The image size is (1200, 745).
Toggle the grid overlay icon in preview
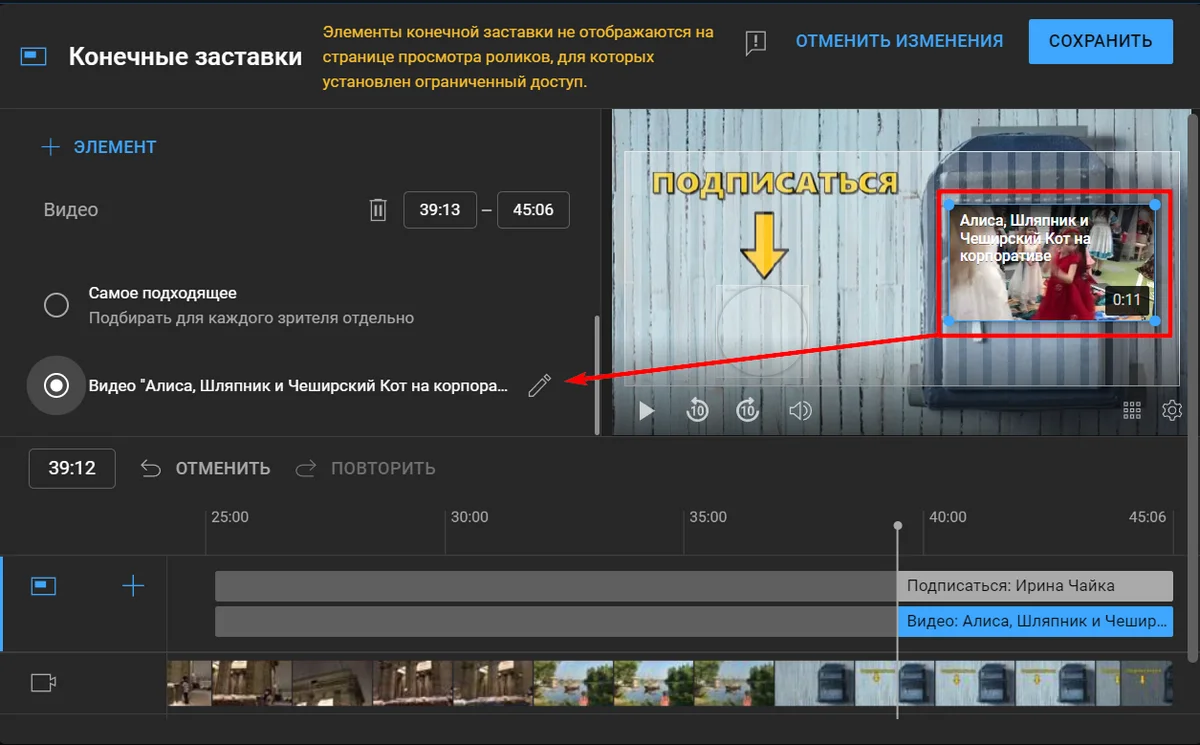click(x=1132, y=411)
